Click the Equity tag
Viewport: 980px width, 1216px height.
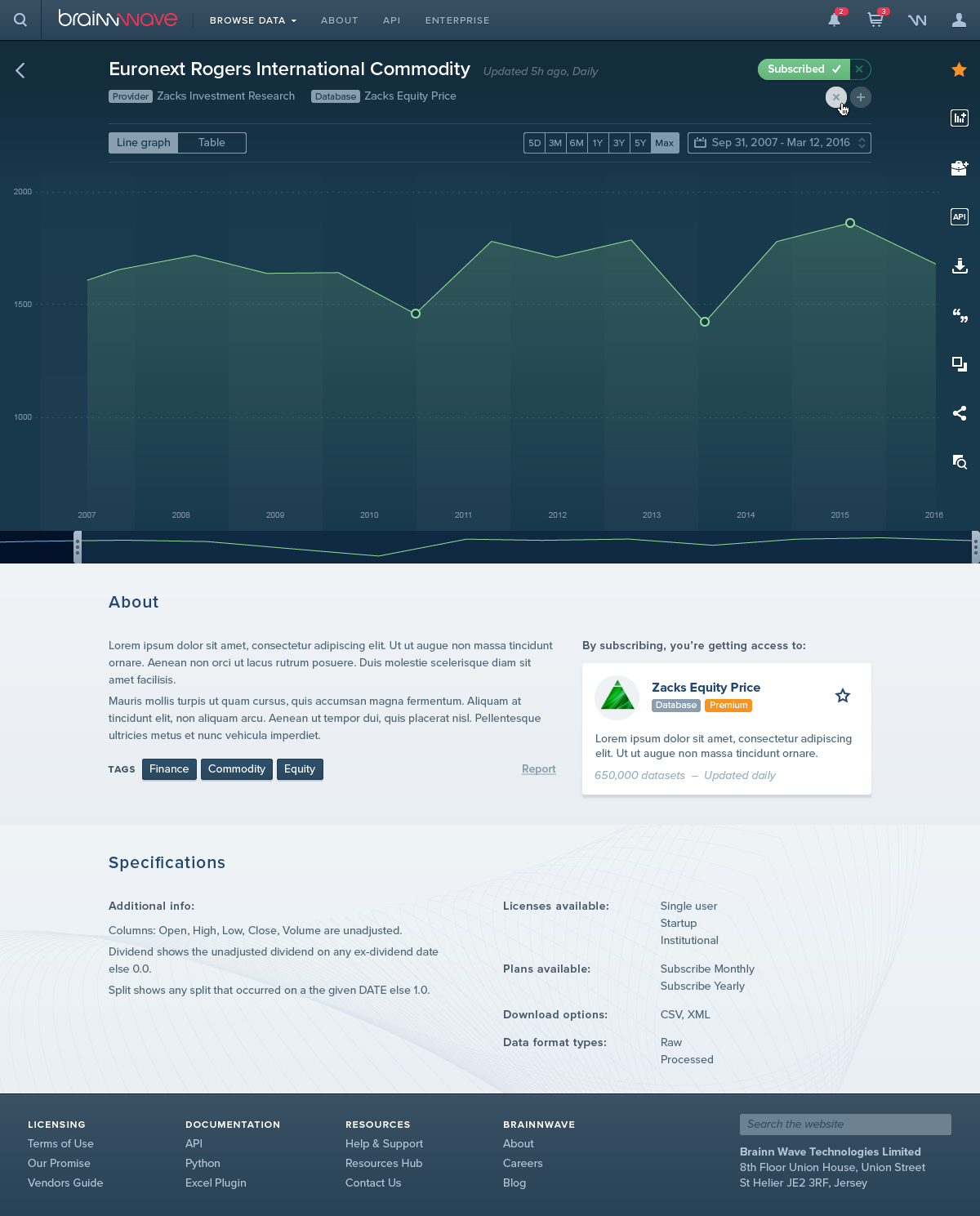(300, 769)
